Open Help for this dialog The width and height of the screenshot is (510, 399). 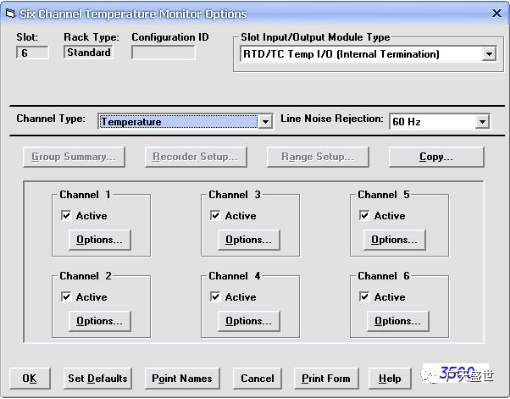(390, 378)
